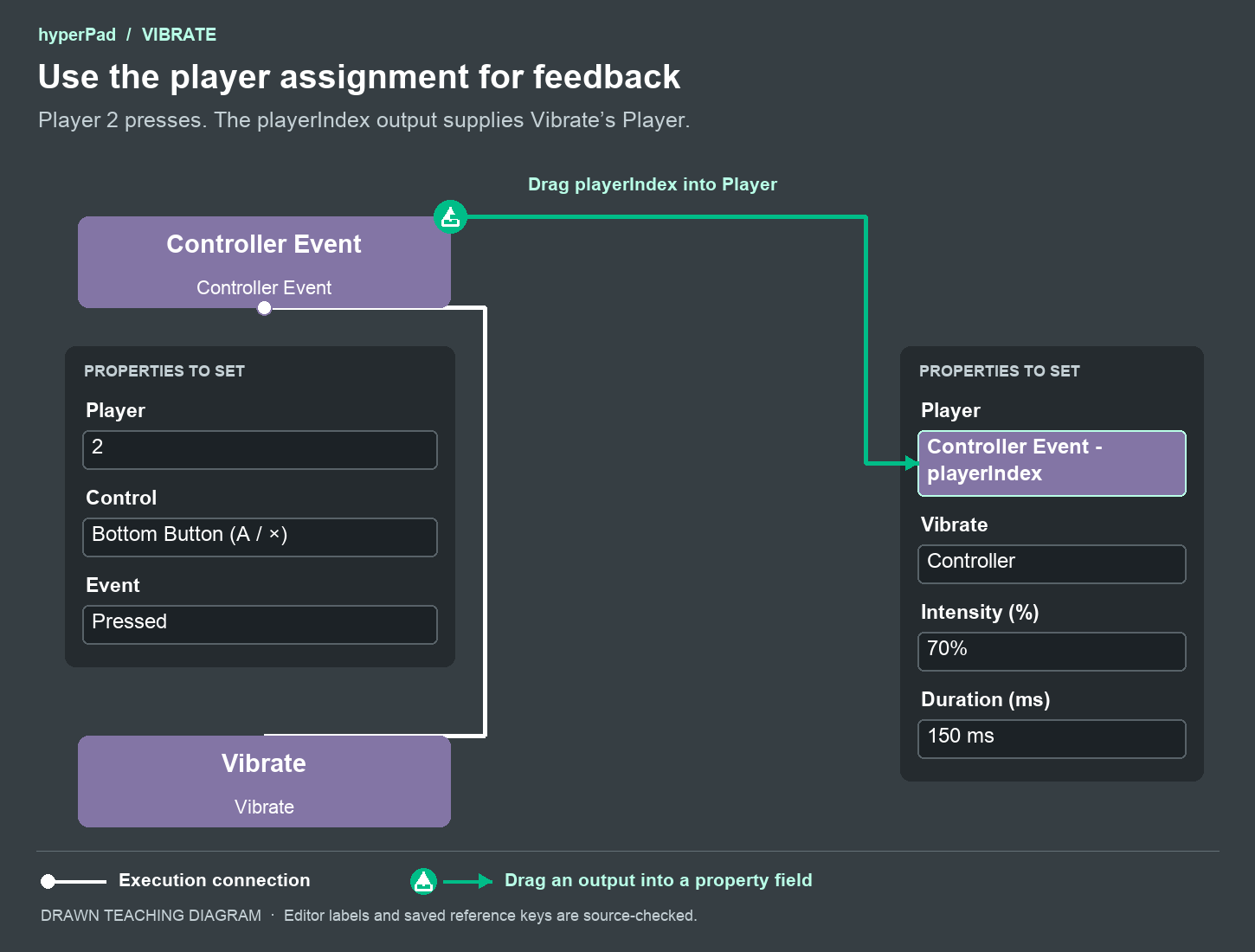
Task: Select the Vibrate behavior block
Action: [264, 782]
